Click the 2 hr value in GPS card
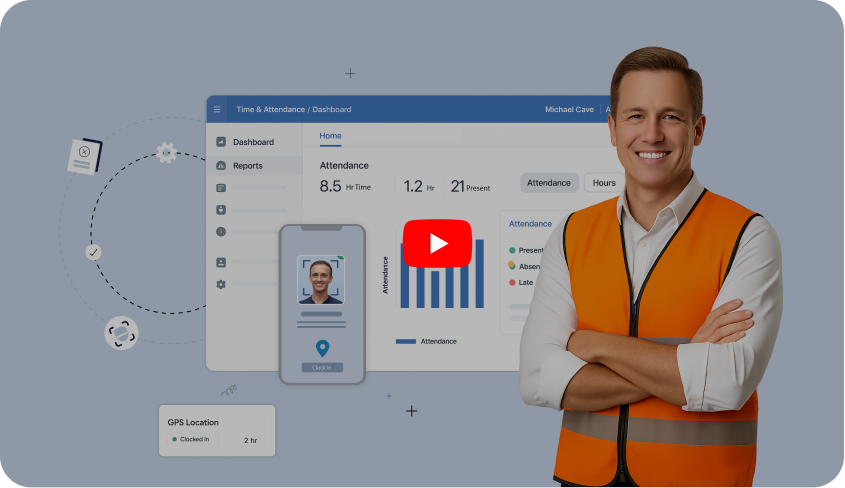The height and width of the screenshot is (488, 845). pyautogui.click(x=251, y=440)
